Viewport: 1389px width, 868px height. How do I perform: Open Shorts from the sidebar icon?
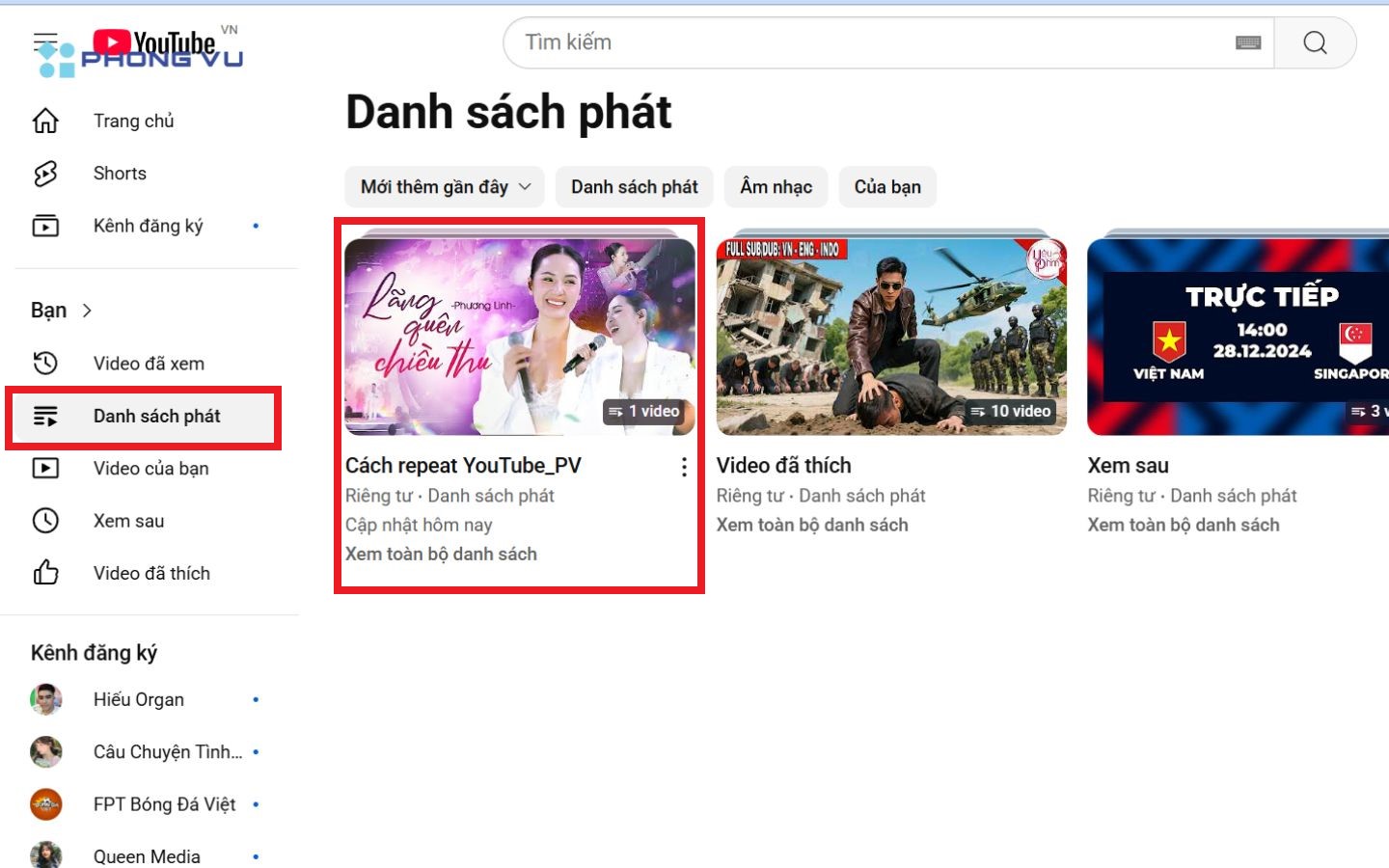44,173
